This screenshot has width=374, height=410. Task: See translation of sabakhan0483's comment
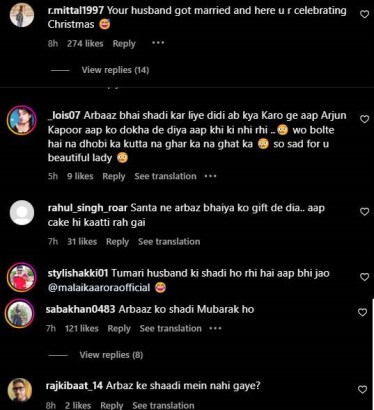(171, 328)
